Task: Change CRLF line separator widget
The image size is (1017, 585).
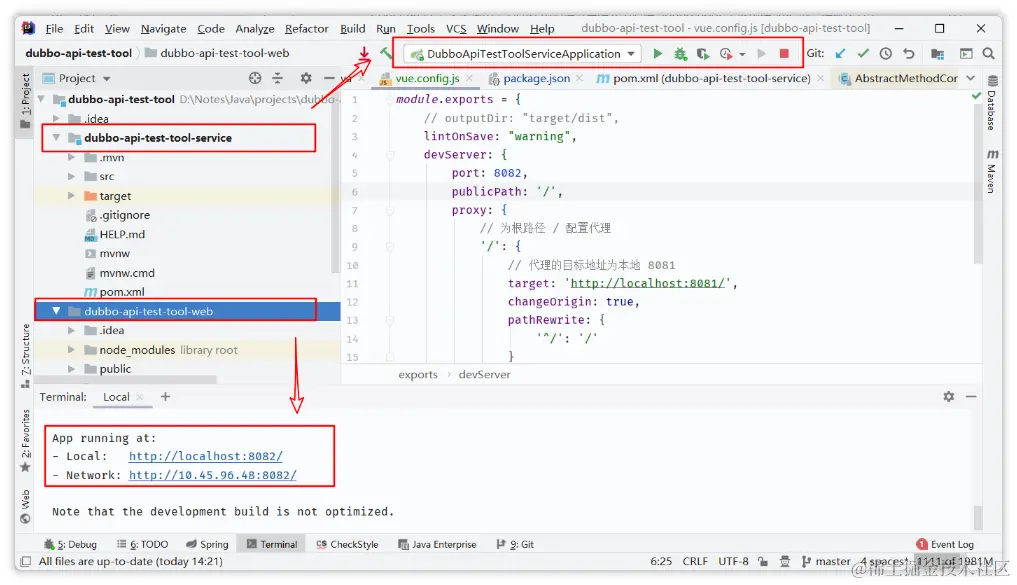Action: (695, 561)
